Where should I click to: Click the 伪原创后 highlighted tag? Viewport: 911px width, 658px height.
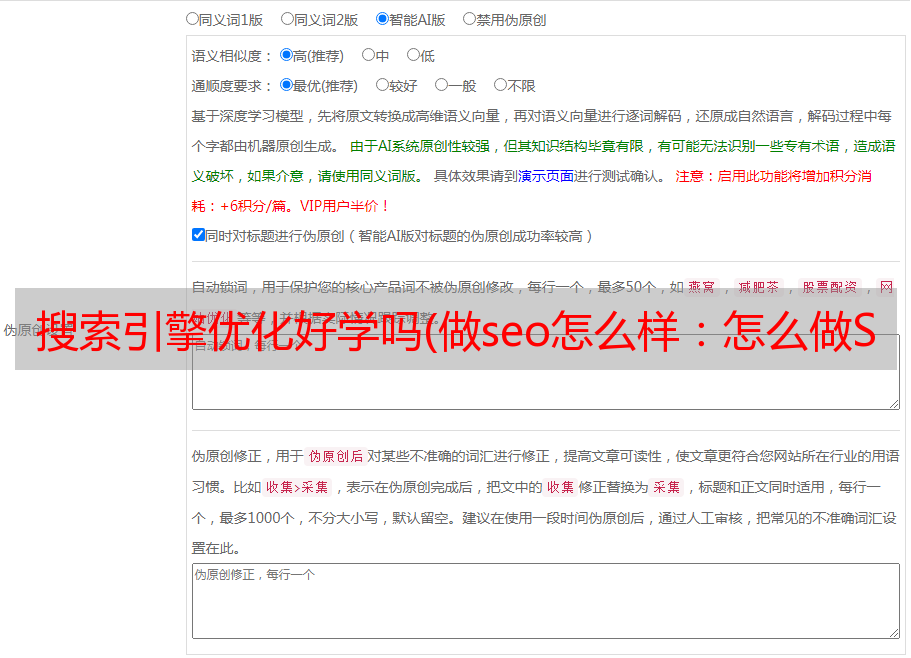[x=336, y=456]
